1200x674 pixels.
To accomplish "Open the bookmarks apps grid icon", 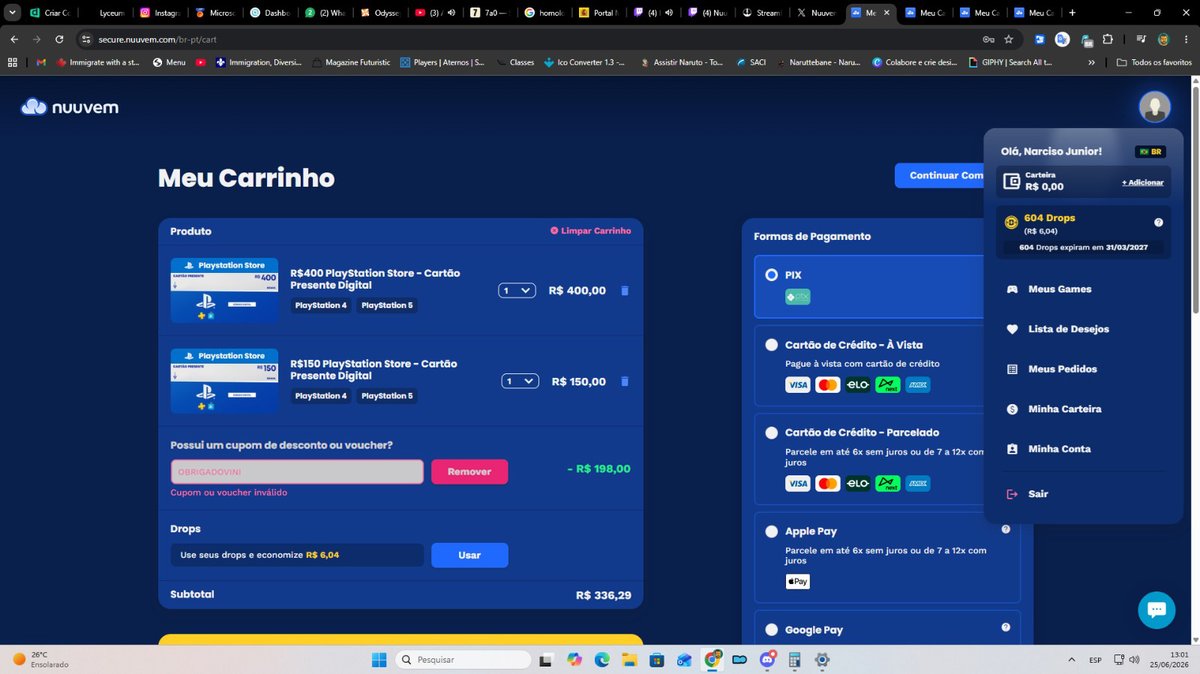I will coord(12,62).
